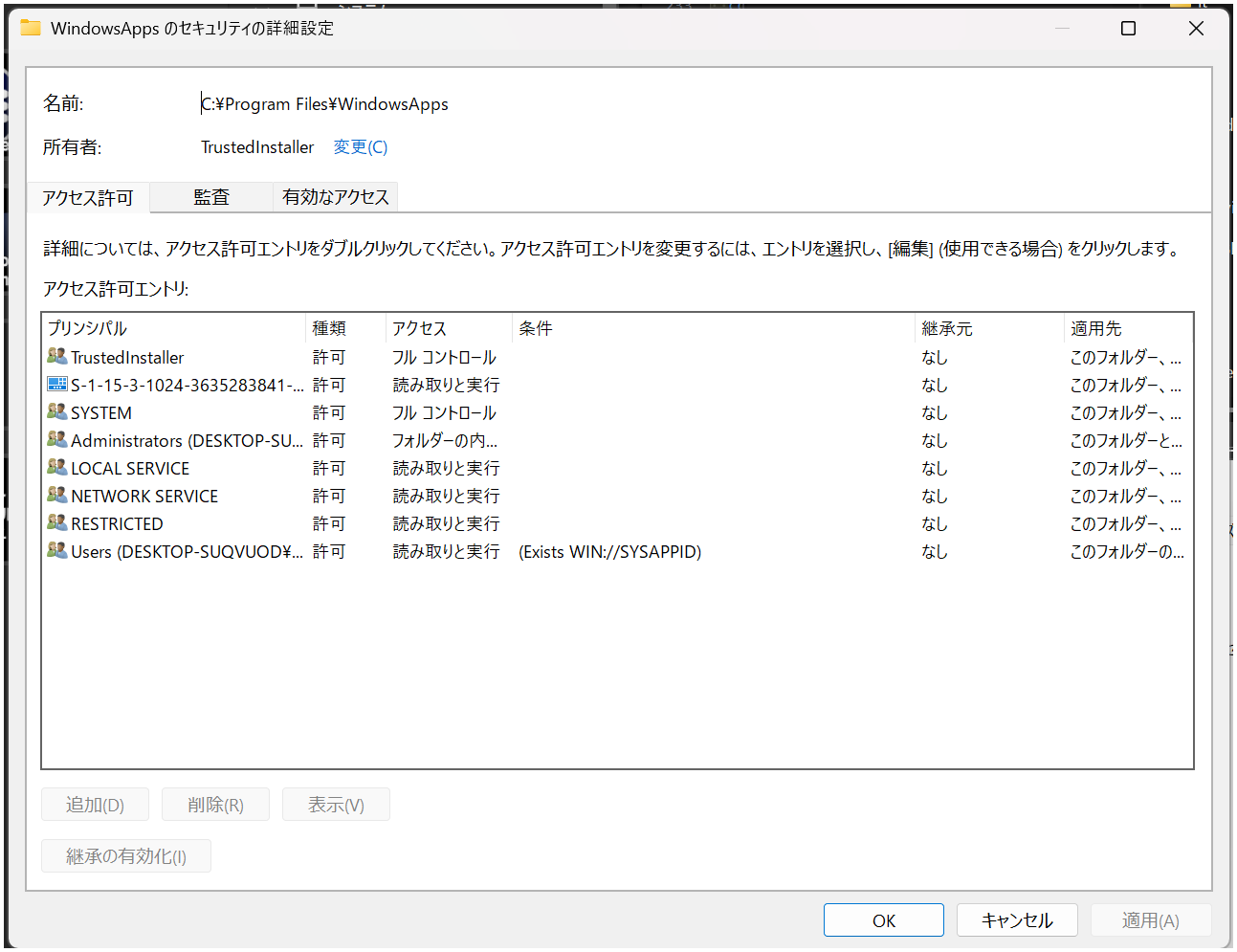Click the Users group icon
The width and height of the screenshot is (1237, 952).
56,551
